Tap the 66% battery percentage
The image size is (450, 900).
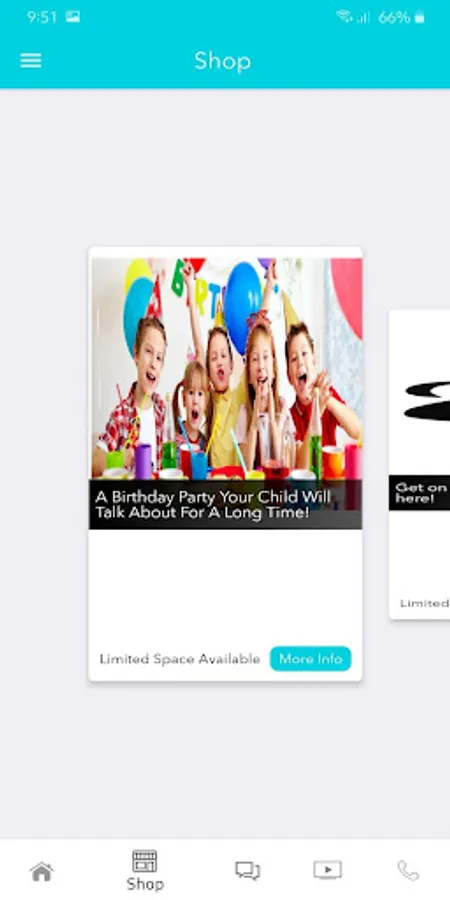click(x=394, y=17)
